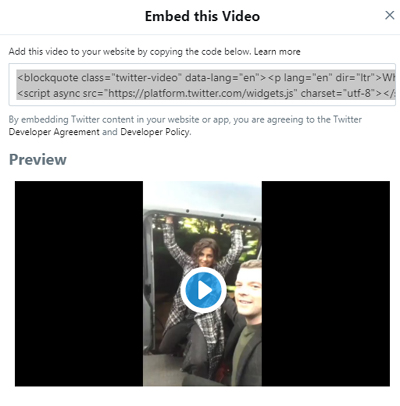The image size is (400, 406).
Task: Click the Embed this Video title
Action: pyautogui.click(x=202, y=16)
